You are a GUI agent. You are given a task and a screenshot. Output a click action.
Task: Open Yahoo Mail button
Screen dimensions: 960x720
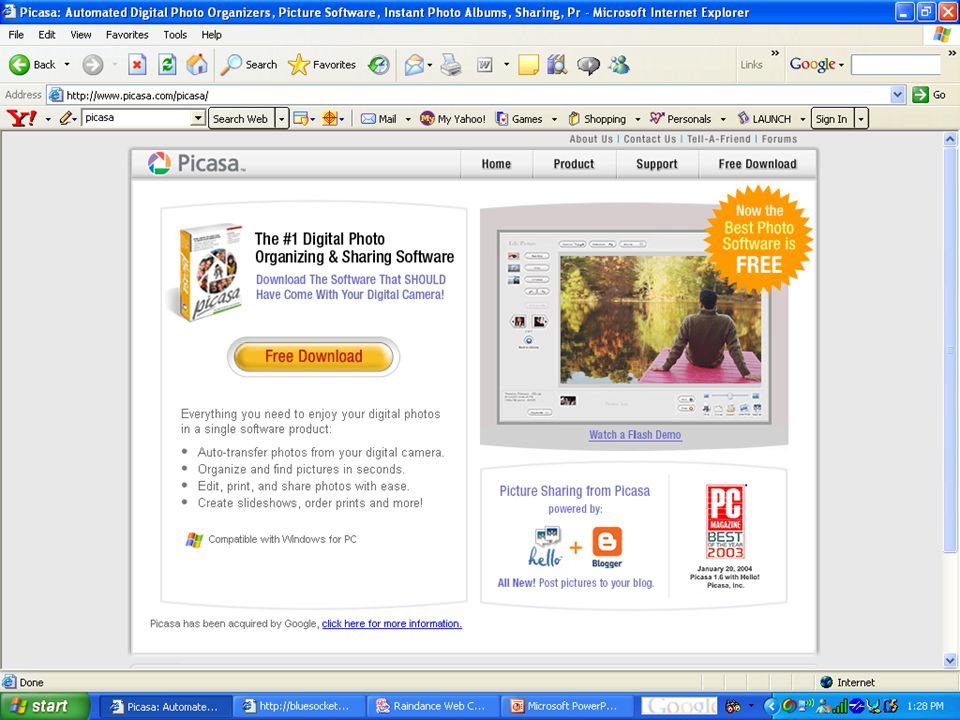point(378,119)
